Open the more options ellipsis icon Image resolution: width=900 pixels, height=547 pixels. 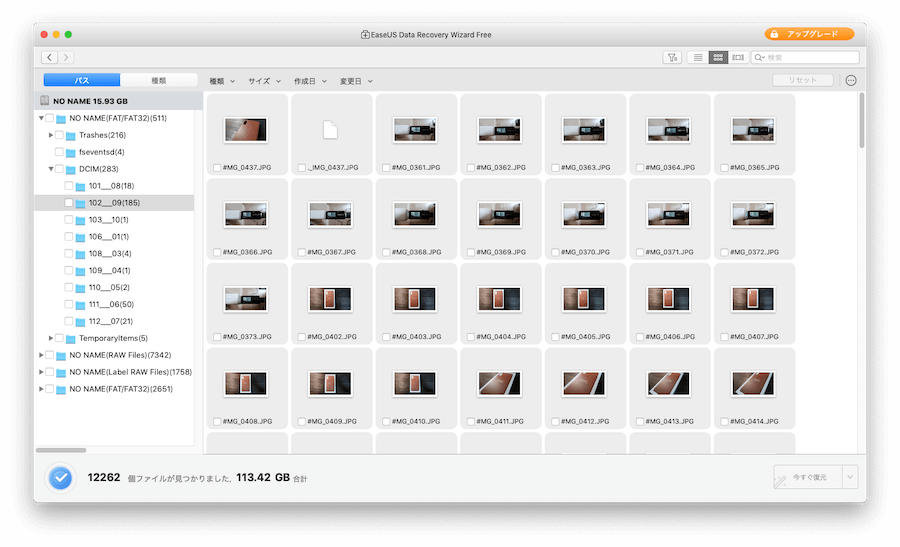point(851,80)
